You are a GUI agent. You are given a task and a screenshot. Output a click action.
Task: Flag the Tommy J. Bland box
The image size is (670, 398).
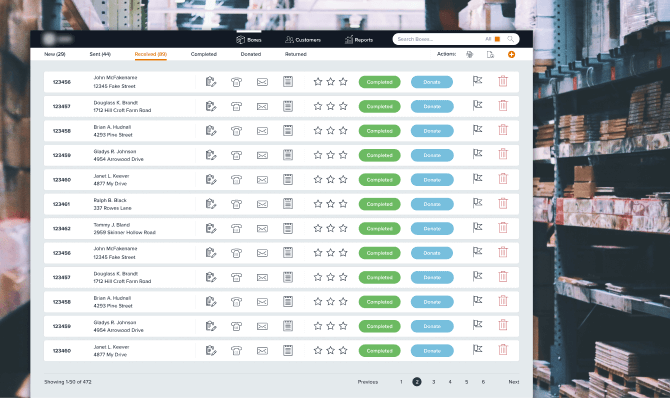click(x=477, y=227)
